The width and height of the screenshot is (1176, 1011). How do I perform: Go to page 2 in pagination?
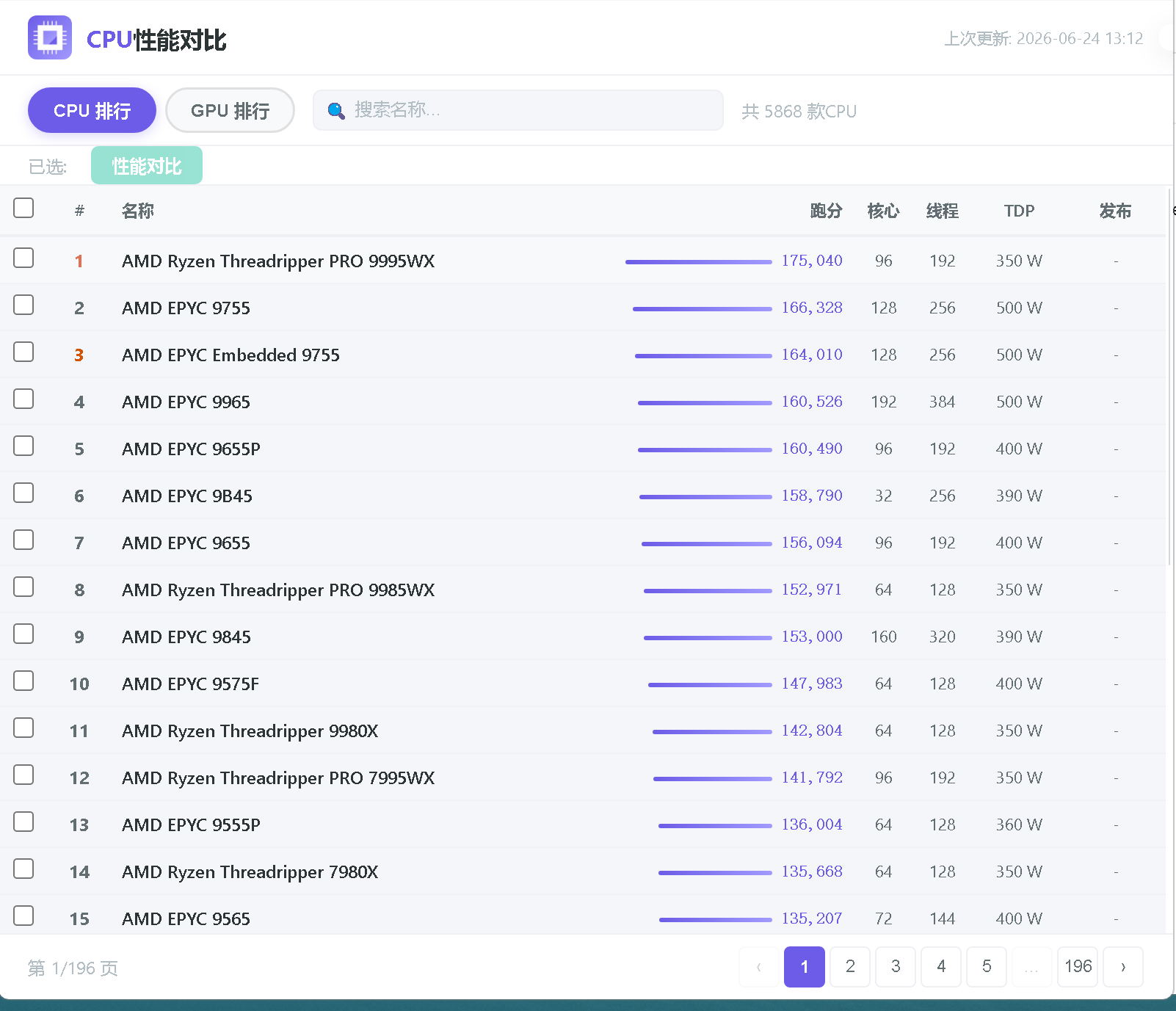850,967
